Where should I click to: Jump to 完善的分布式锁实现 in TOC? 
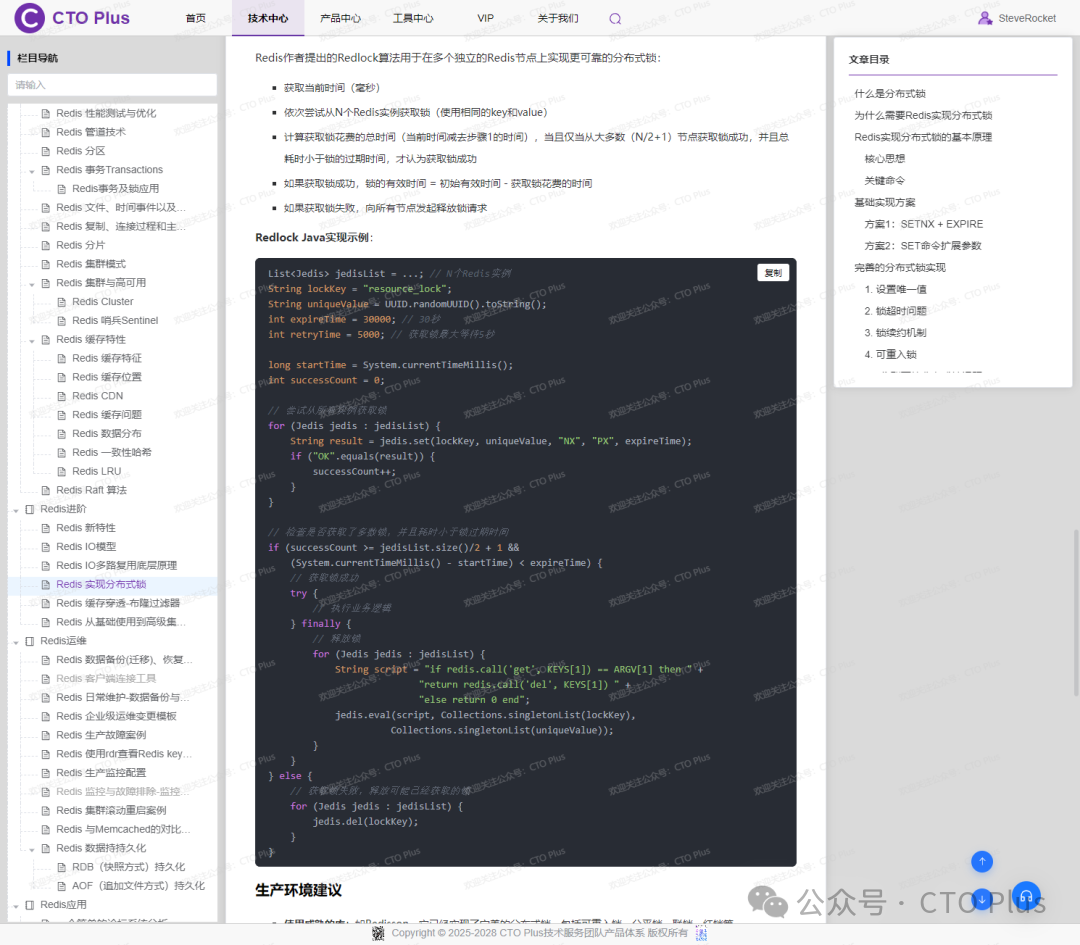point(900,267)
